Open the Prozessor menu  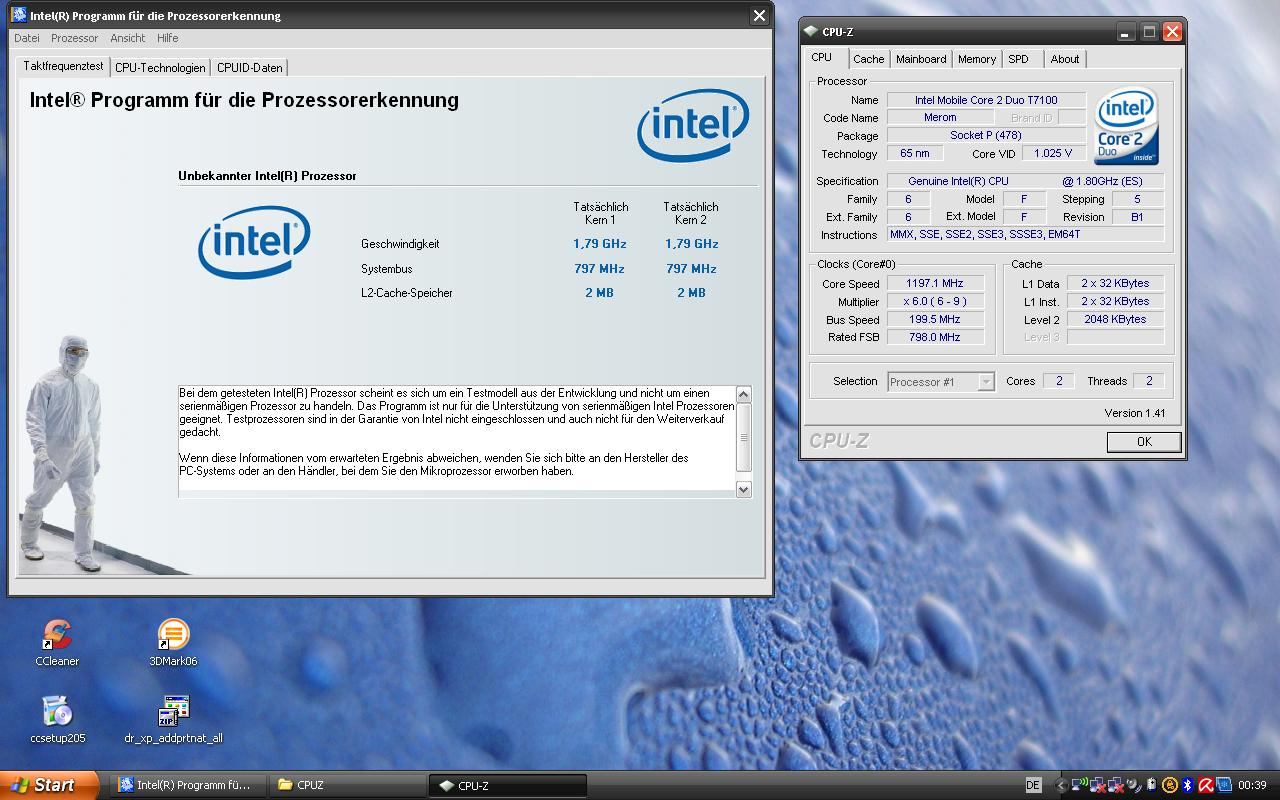click(x=74, y=38)
